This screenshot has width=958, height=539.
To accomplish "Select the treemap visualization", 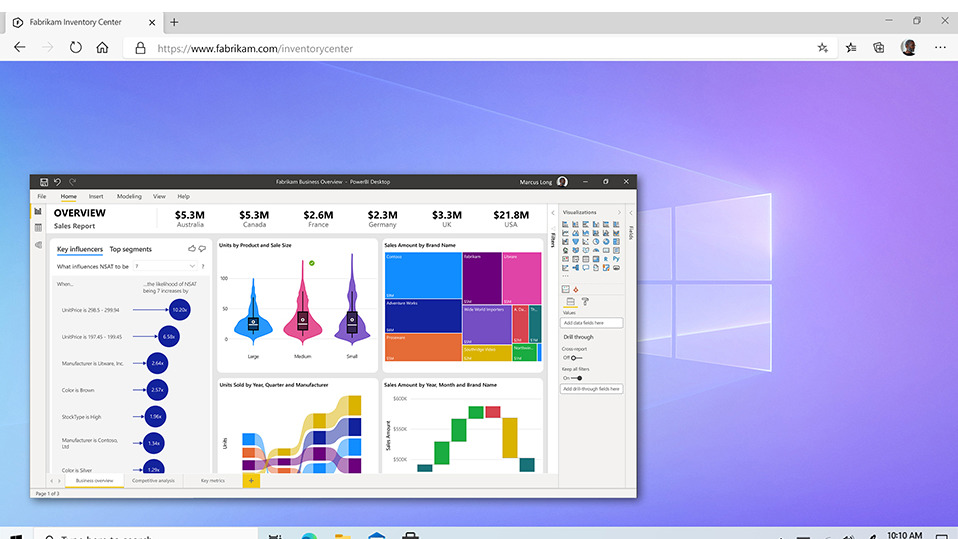I will coord(616,242).
